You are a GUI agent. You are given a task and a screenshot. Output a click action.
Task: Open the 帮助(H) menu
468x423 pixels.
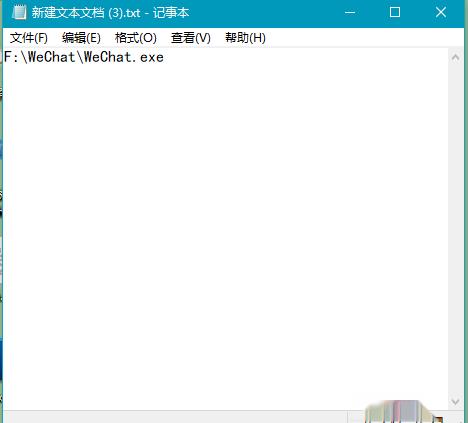(245, 38)
